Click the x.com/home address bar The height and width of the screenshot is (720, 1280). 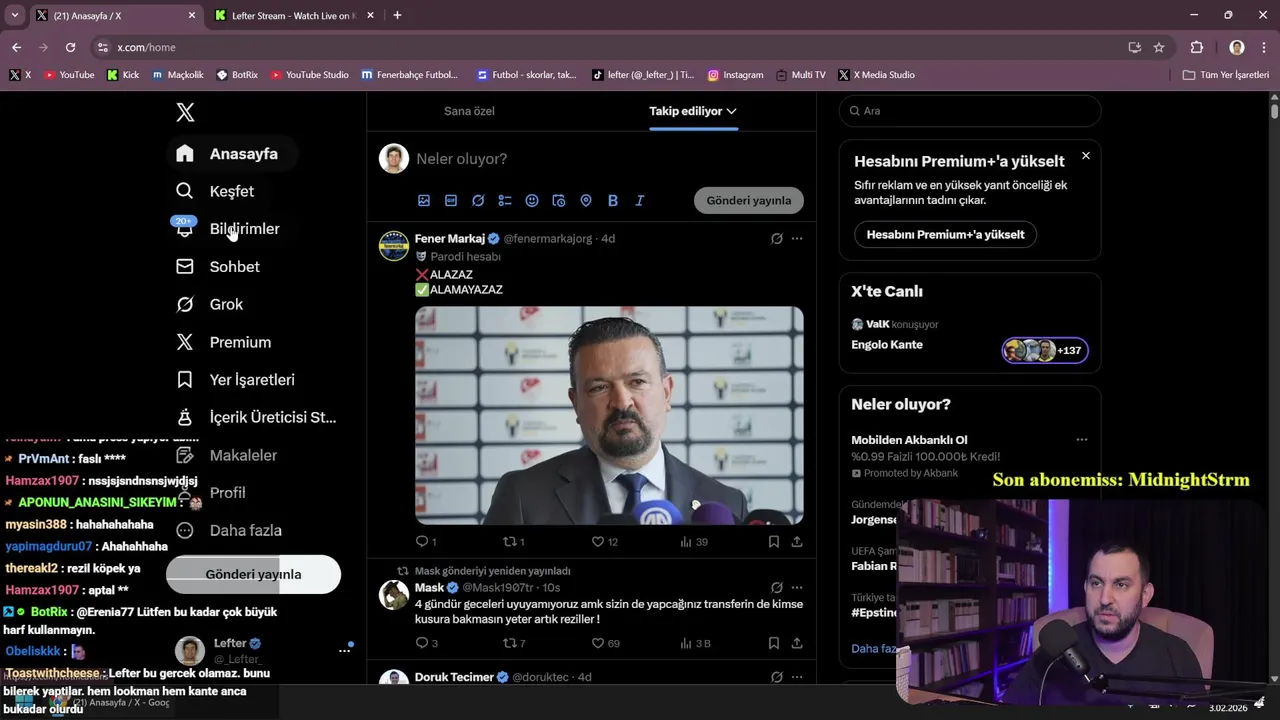[610, 47]
